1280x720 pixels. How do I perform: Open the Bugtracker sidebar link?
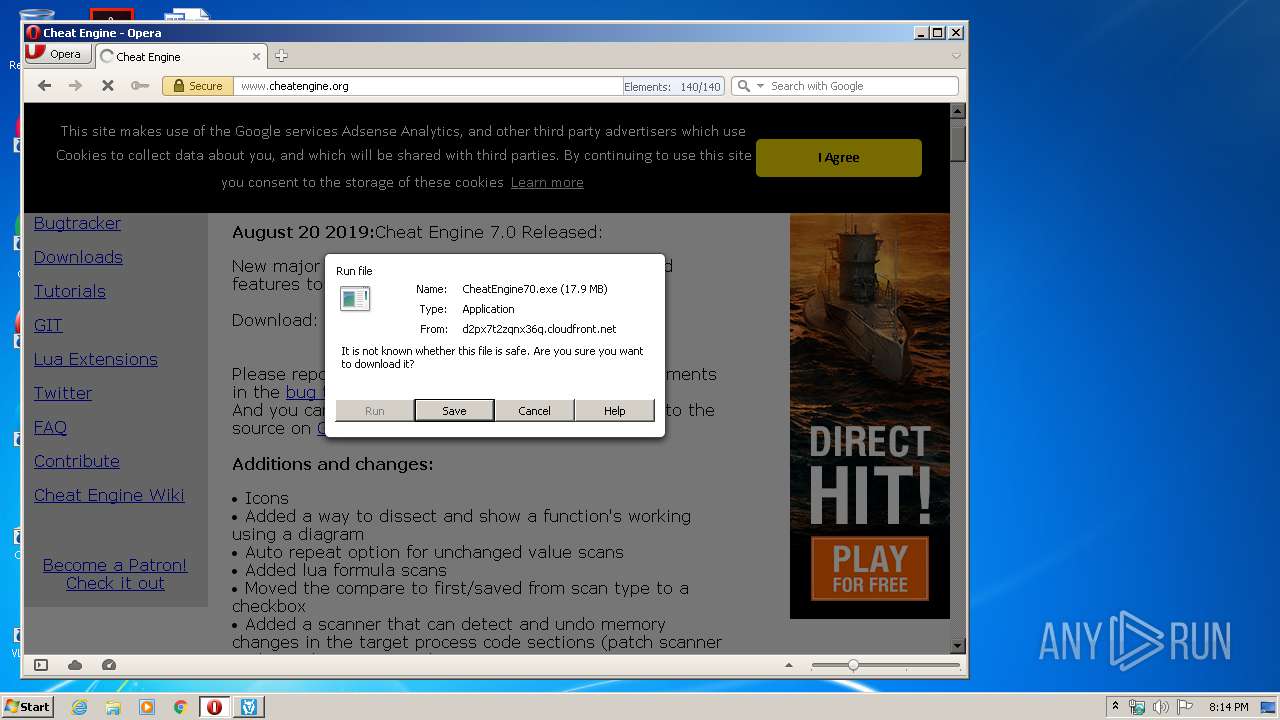coord(77,223)
